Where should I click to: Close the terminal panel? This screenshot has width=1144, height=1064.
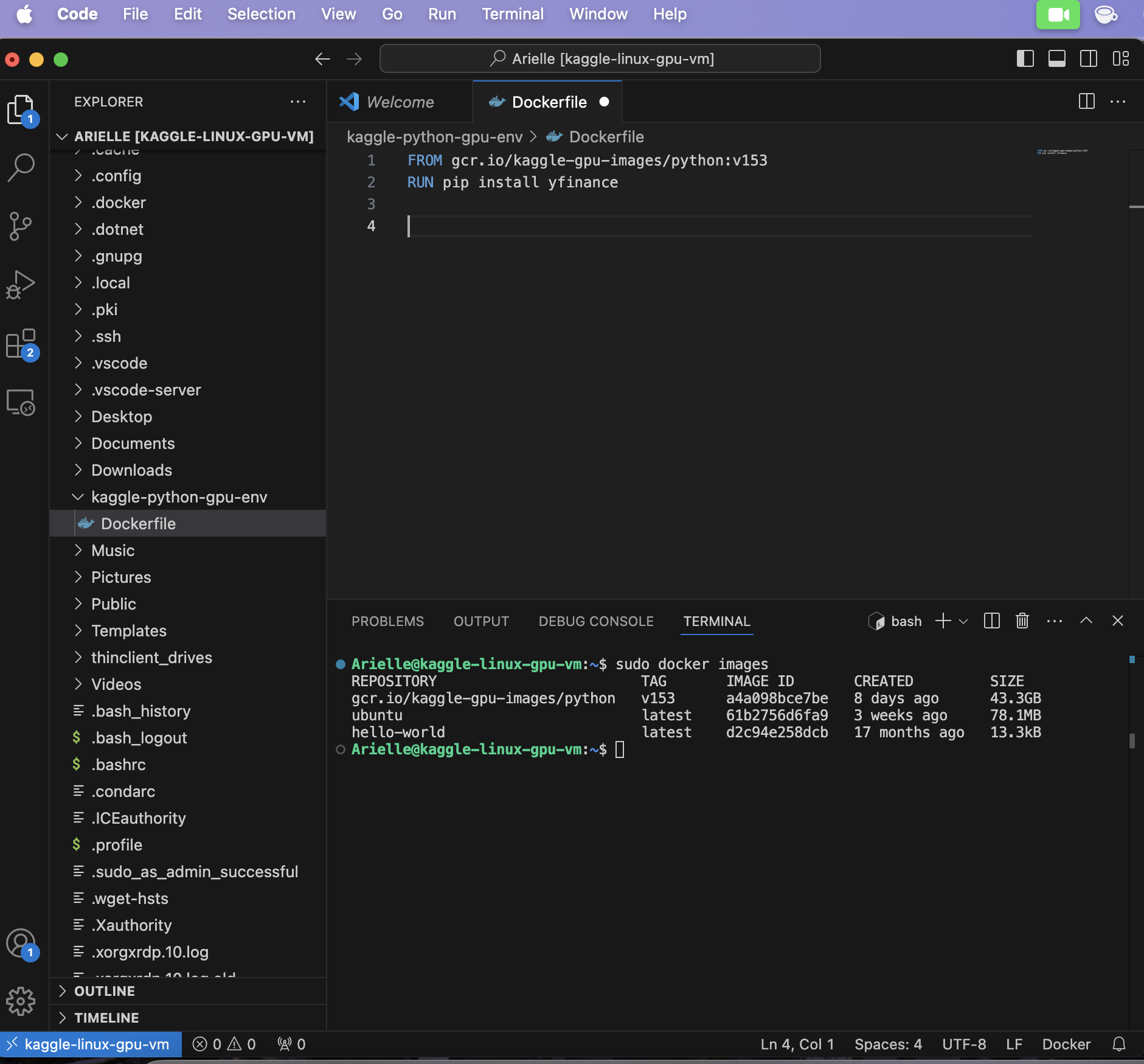click(x=1118, y=621)
